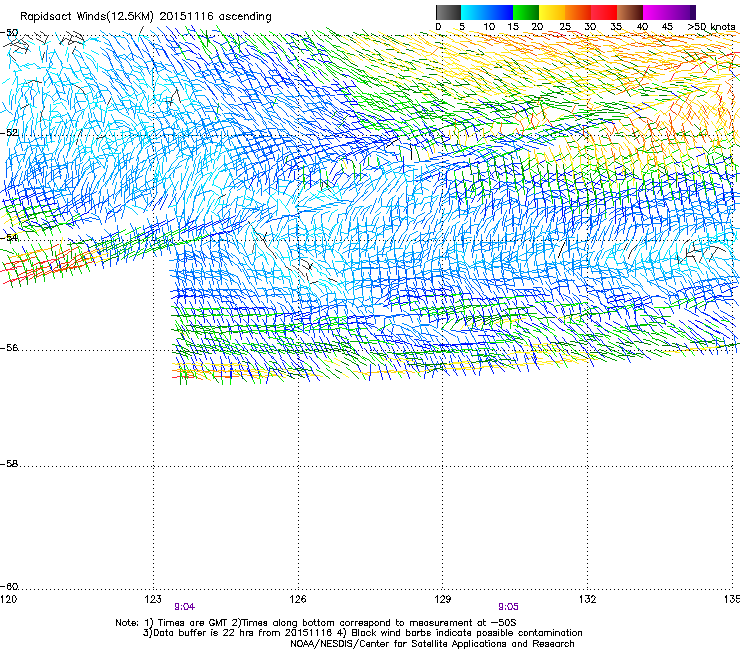Click the green 15-20 knots color segment
The width and height of the screenshot is (740, 650).
[526, 12]
